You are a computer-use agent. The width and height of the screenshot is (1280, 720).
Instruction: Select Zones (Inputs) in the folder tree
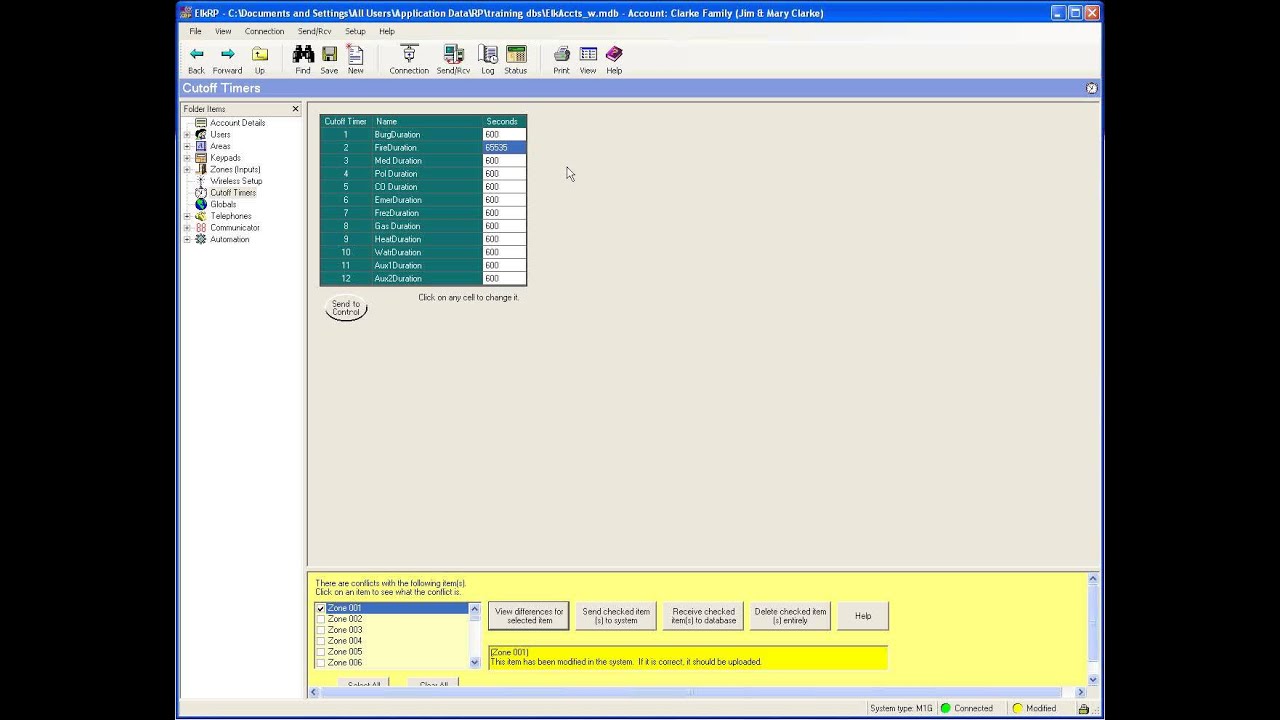pyautogui.click(x=235, y=169)
